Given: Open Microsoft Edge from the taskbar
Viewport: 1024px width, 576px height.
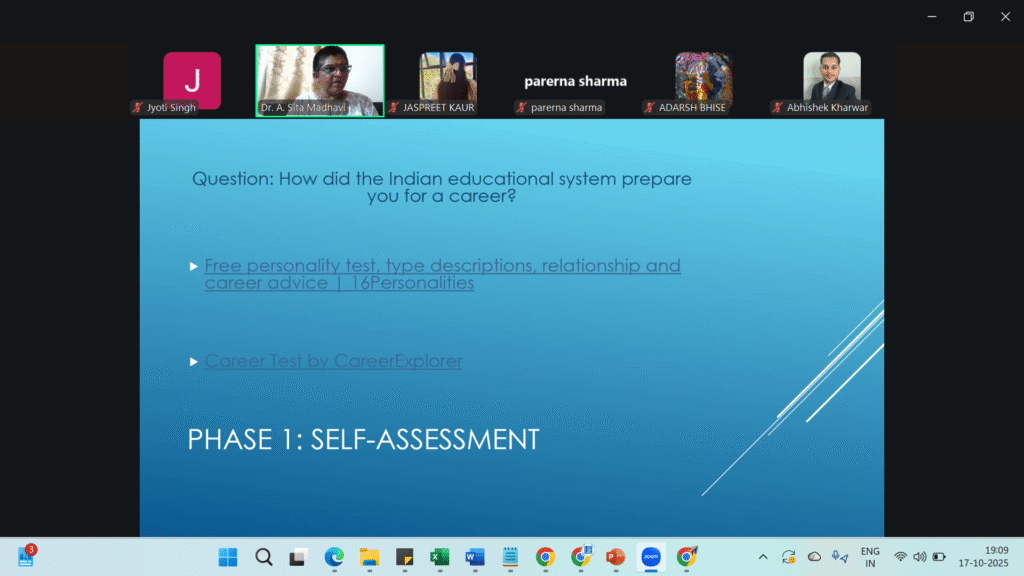Looking at the screenshot, I should point(334,557).
